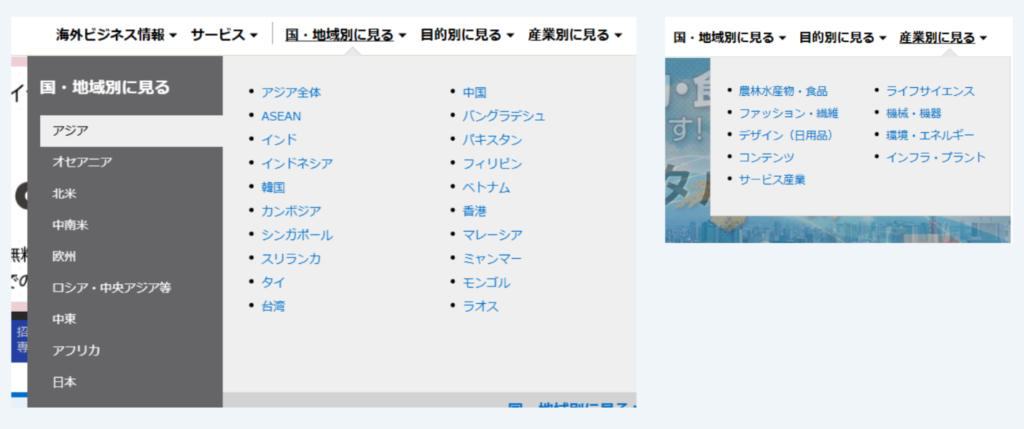The width and height of the screenshot is (1024, 429).
Task: Click the ベトナム link
Action: click(x=486, y=187)
